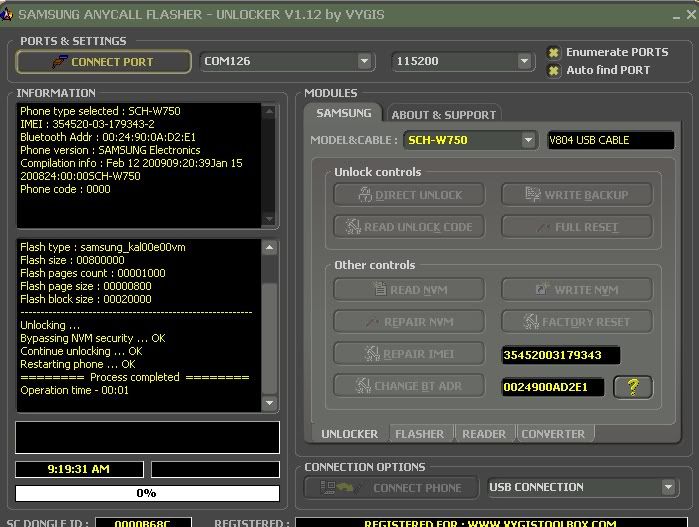Image resolution: width=699 pixels, height=527 pixels.
Task: Minimize the Samsung Anycall Flasher window
Action: (677, 16)
